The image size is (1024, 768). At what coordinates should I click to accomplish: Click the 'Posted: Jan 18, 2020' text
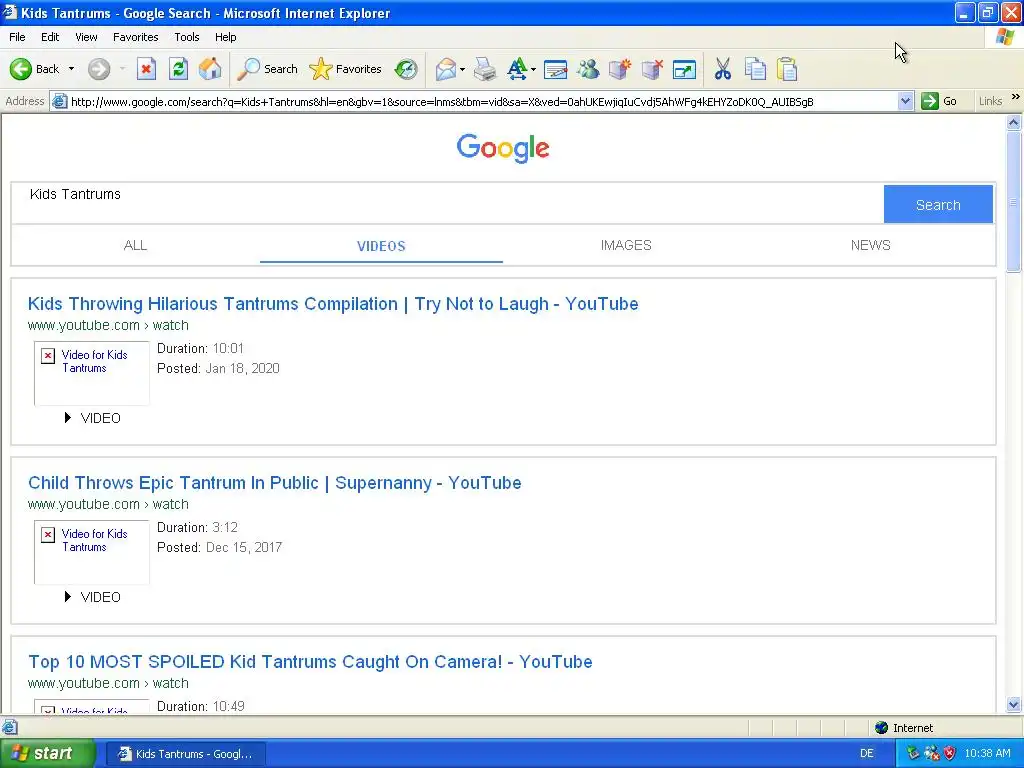coord(218,368)
